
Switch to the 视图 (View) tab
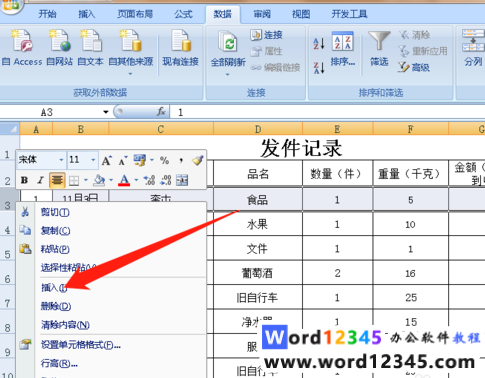[301, 14]
